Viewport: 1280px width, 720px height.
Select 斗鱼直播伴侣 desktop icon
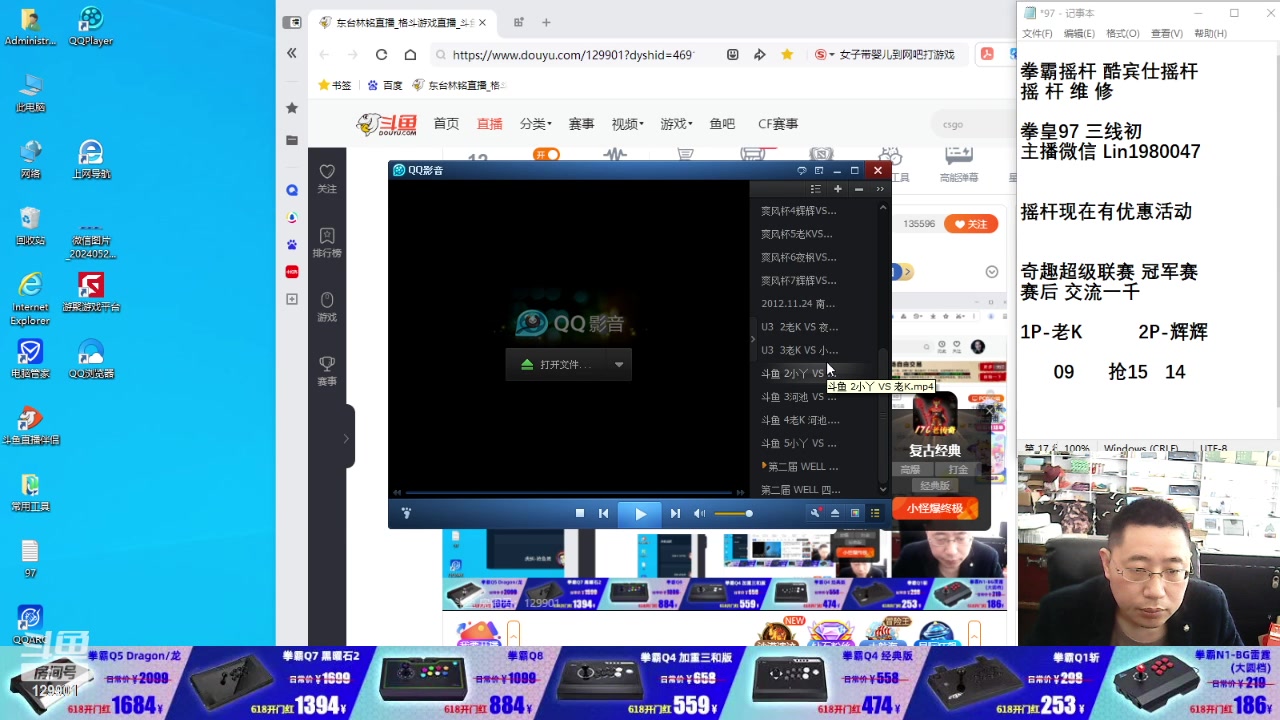click(x=30, y=425)
